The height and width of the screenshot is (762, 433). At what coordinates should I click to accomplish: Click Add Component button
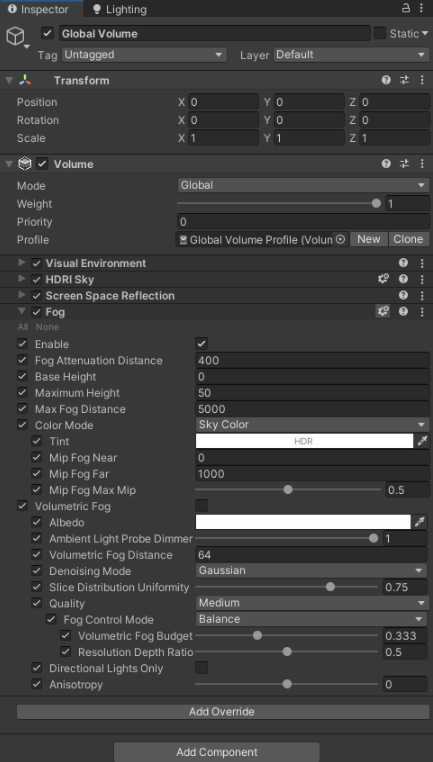tap(217, 752)
